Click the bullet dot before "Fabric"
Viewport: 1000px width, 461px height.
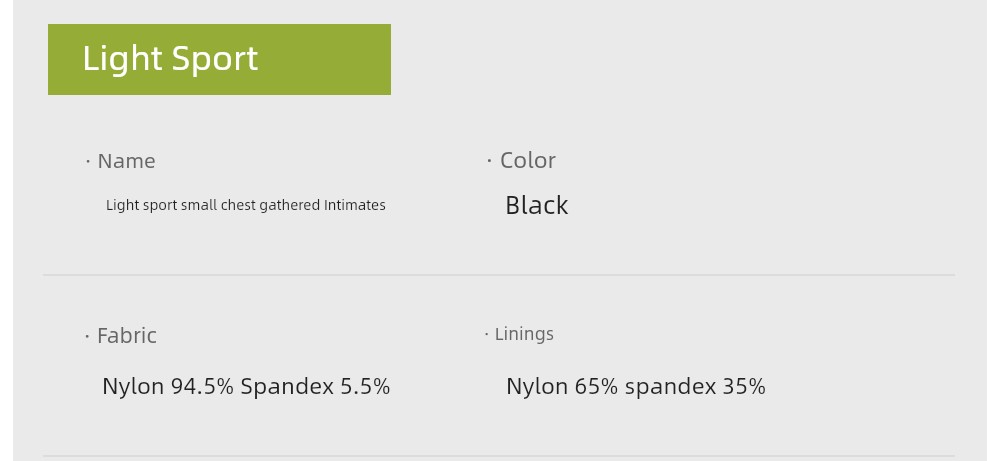tap(87, 336)
